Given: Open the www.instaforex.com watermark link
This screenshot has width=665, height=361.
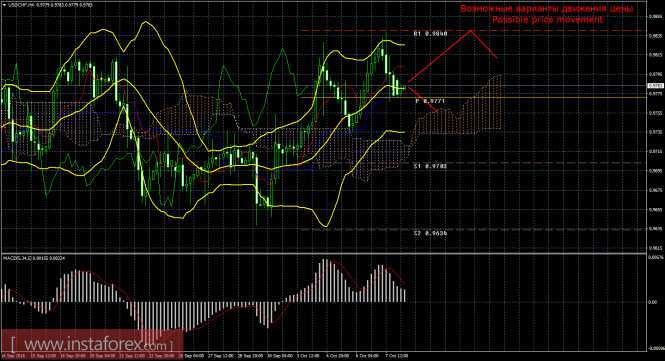Looking at the screenshot, I should tap(92, 344).
